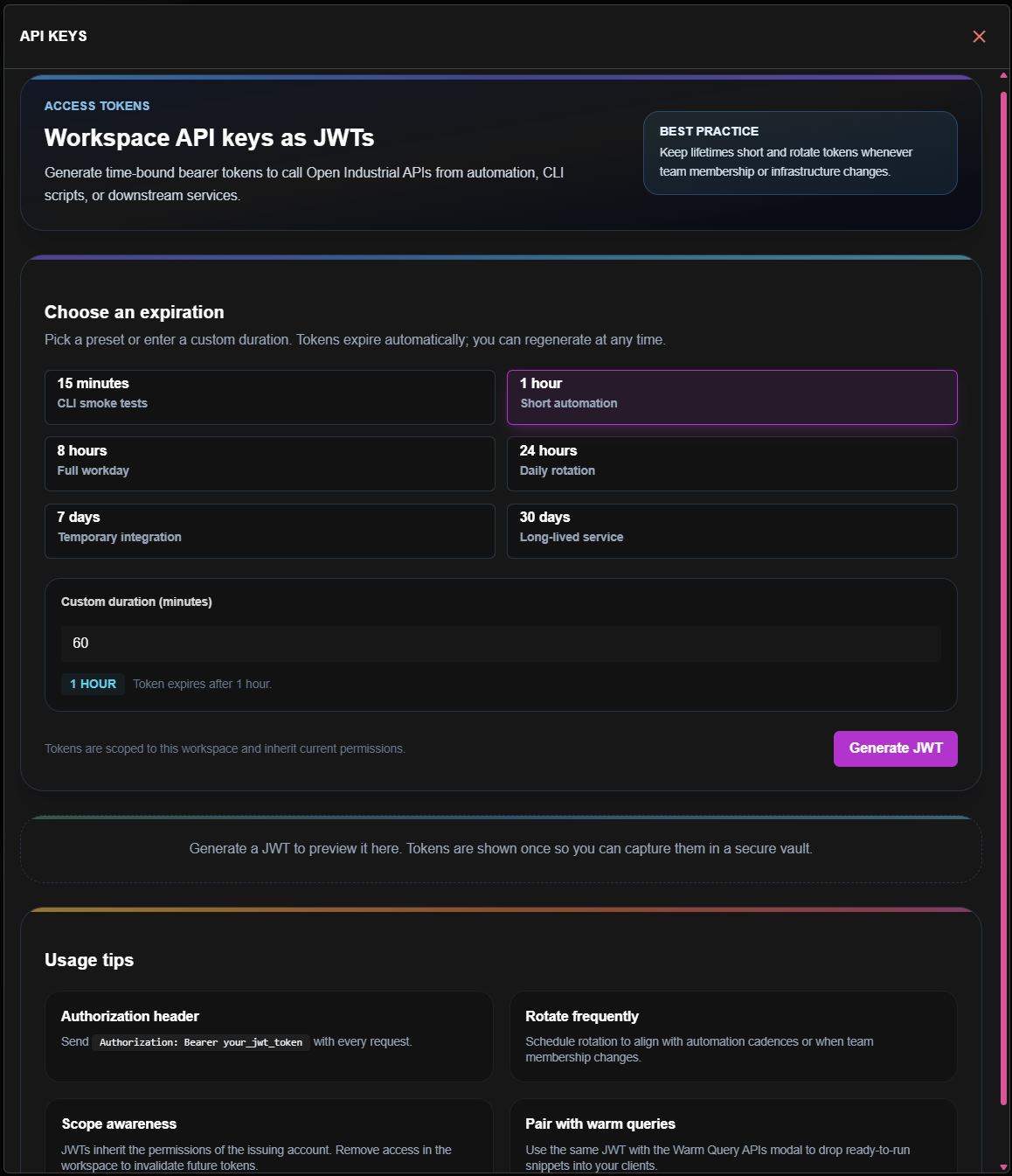Click the Authorization header tip heading
1012x1176 pixels.
pos(130,1016)
